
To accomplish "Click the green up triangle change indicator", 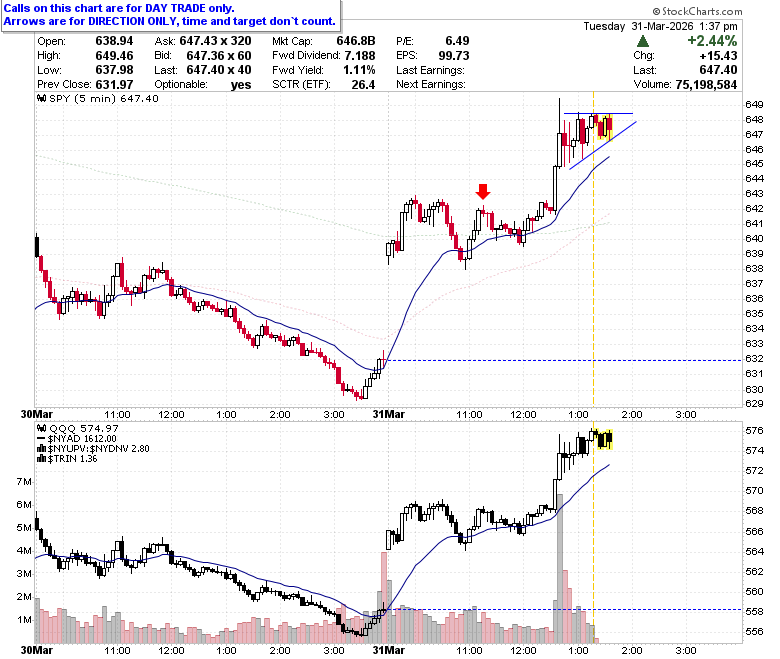I will (x=643, y=41).
